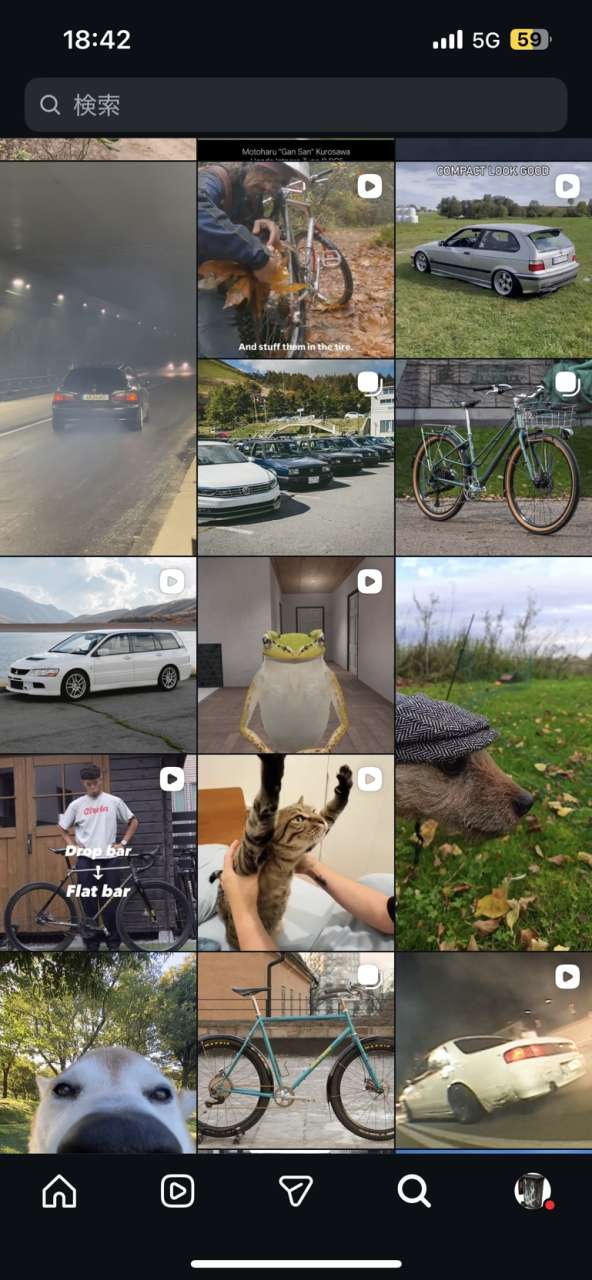Open the man fixing bicycle with leaves reel

(x=296, y=260)
